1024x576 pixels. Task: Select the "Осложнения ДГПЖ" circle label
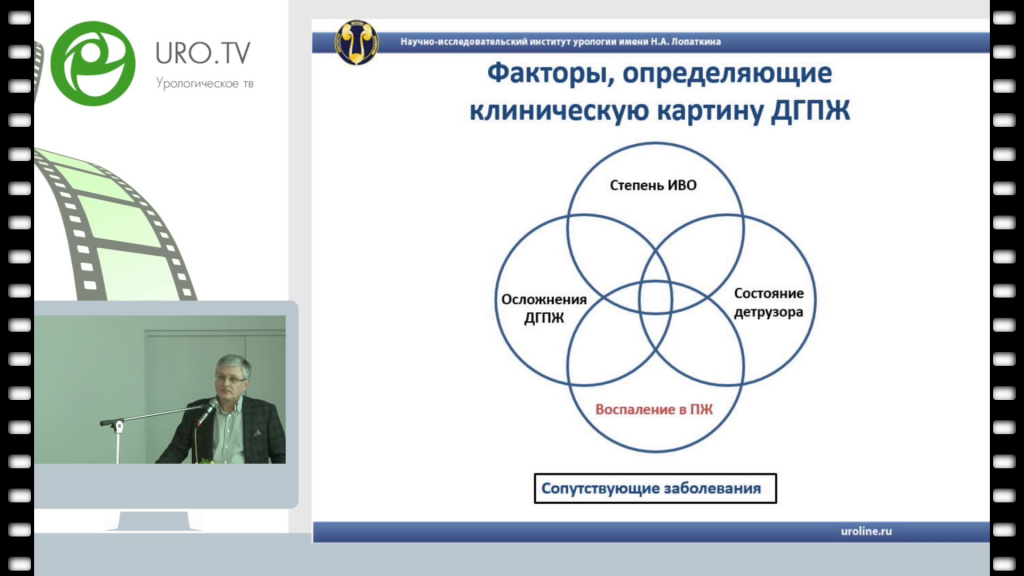[x=542, y=307]
